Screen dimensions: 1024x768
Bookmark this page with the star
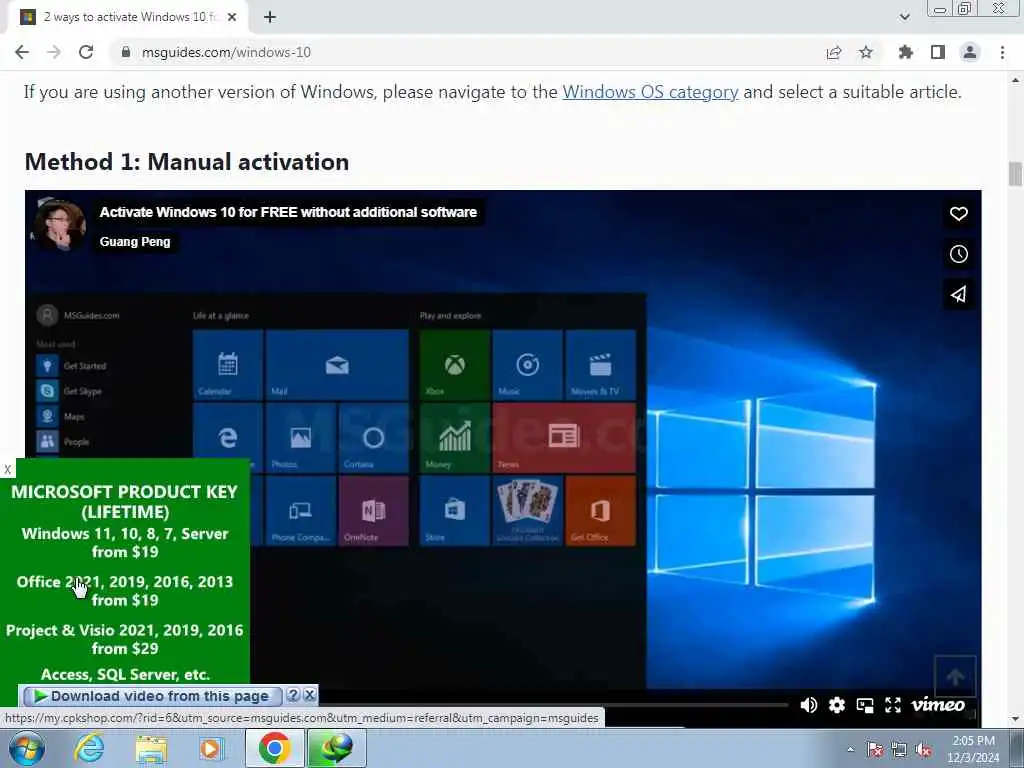tap(866, 52)
